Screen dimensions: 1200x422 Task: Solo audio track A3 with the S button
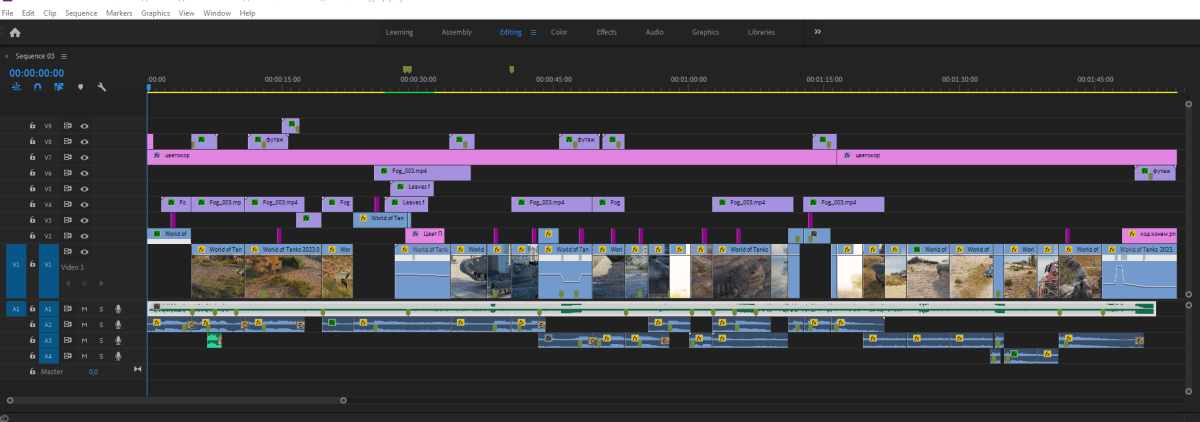click(x=100, y=340)
